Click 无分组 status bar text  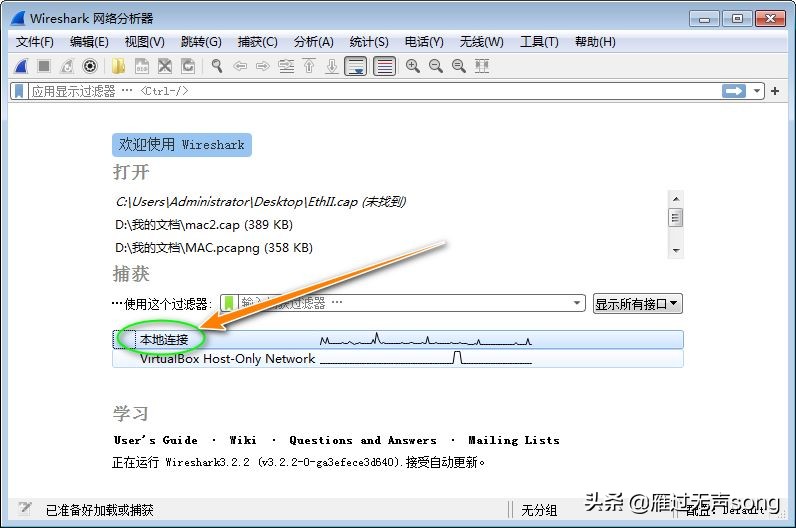pos(539,510)
